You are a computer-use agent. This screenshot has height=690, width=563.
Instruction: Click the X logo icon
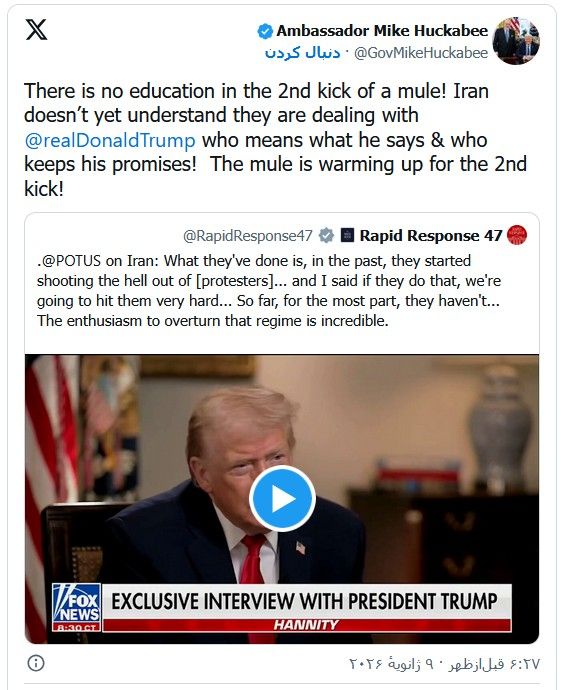(36, 30)
